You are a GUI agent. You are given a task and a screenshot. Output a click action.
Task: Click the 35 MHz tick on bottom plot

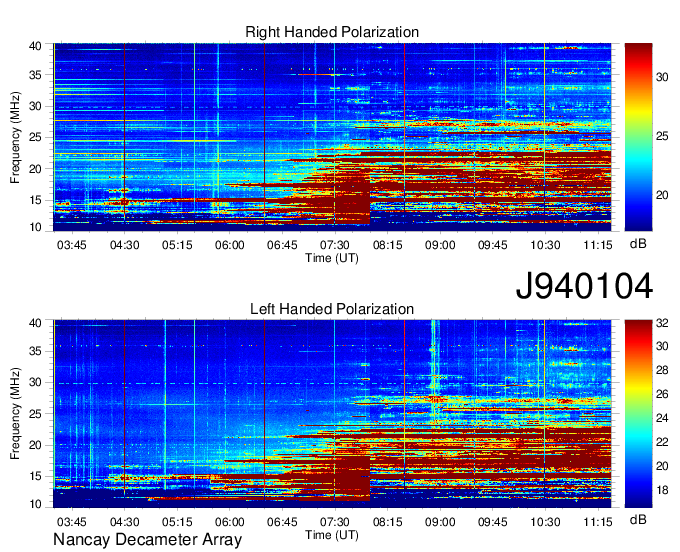pos(35,351)
